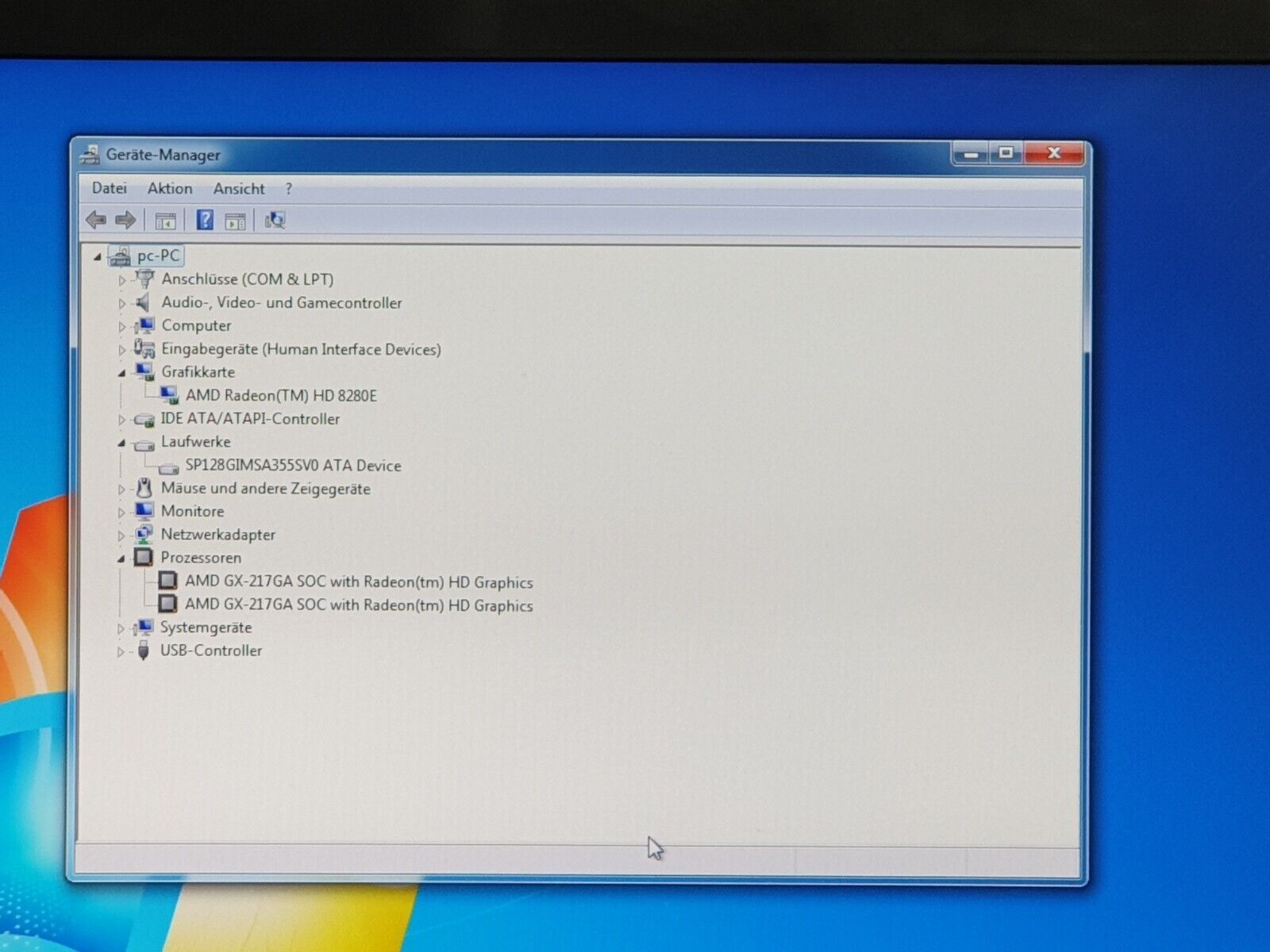Screen dimensions: 1270x952
Task: Scan for hardware changes toolbar icon
Action: tap(275, 220)
